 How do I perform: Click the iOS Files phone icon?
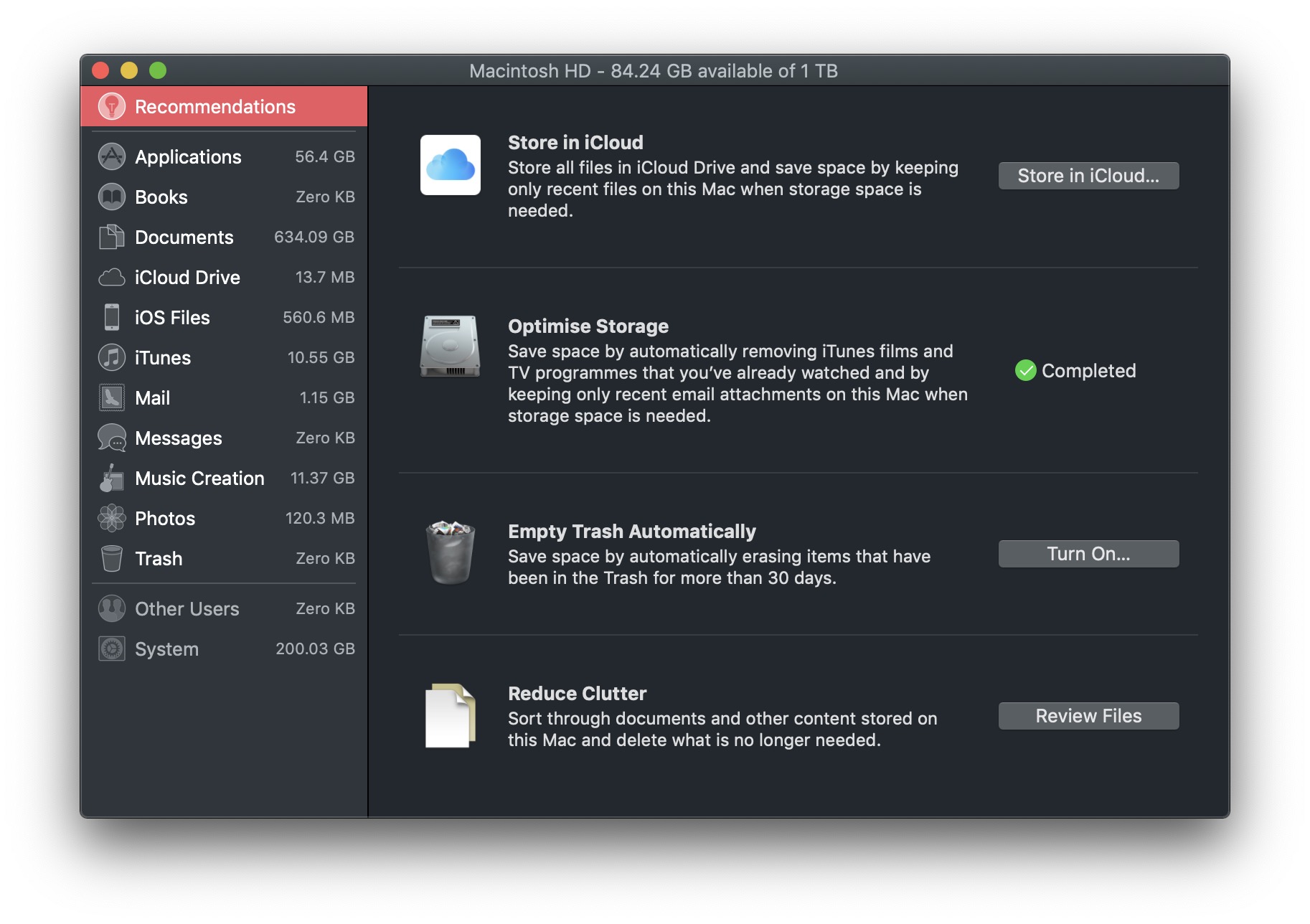pos(112,317)
